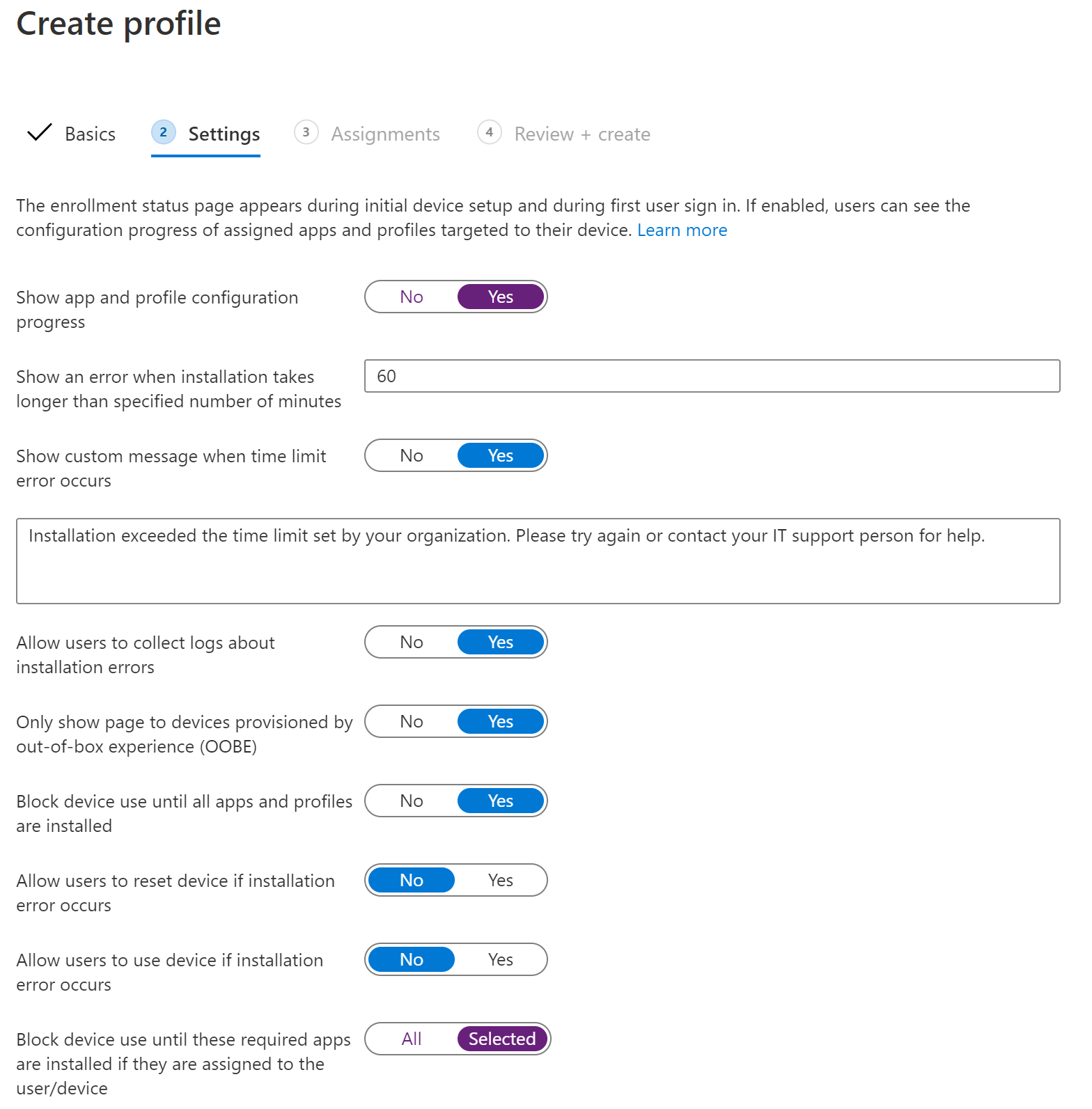Click the enrollment status page description text
Screen dimensions: 1092x1109
[487, 217]
